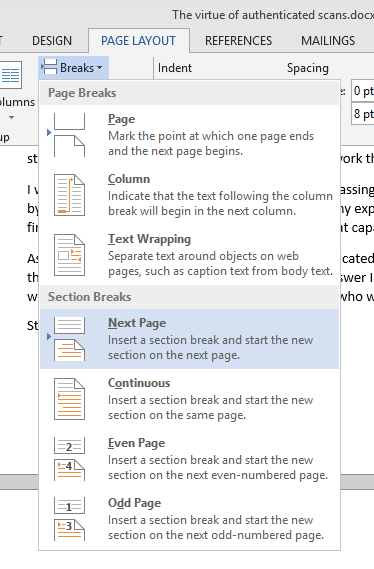Open the Breaks dropdown arrow
Image resolution: width=374 pixels, height=569 pixels.
(99, 68)
